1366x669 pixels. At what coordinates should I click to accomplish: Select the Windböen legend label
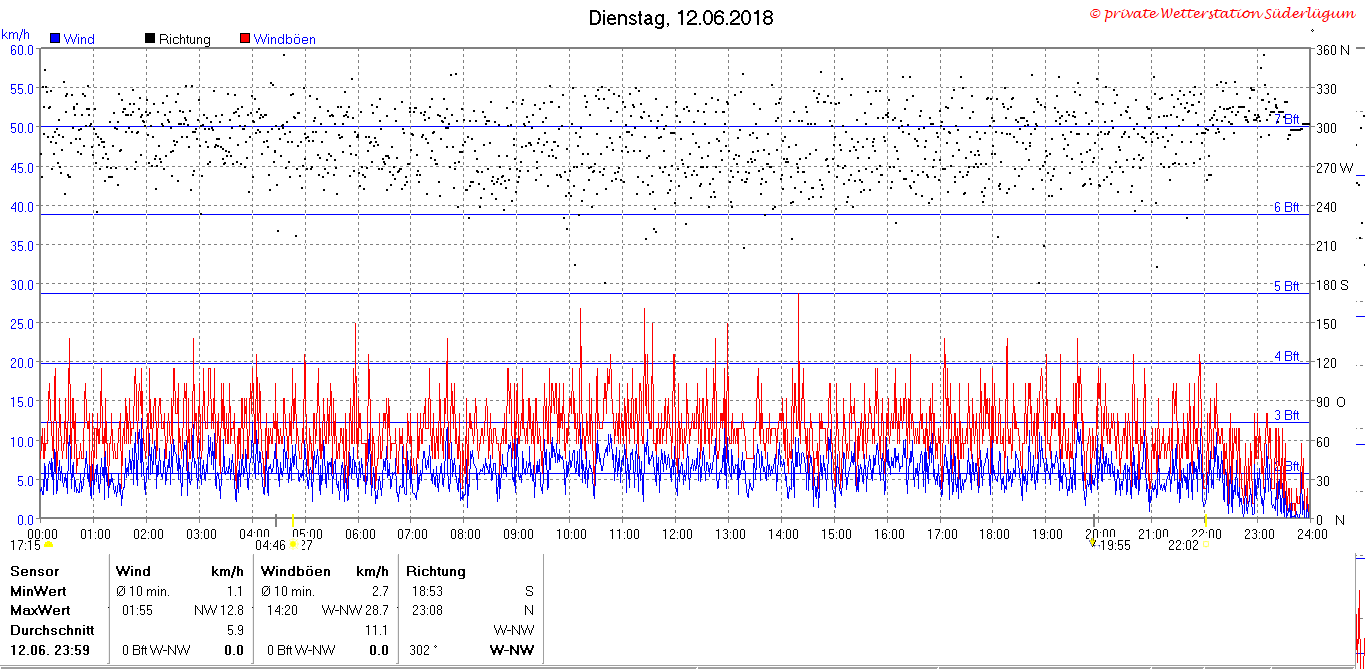tap(285, 39)
